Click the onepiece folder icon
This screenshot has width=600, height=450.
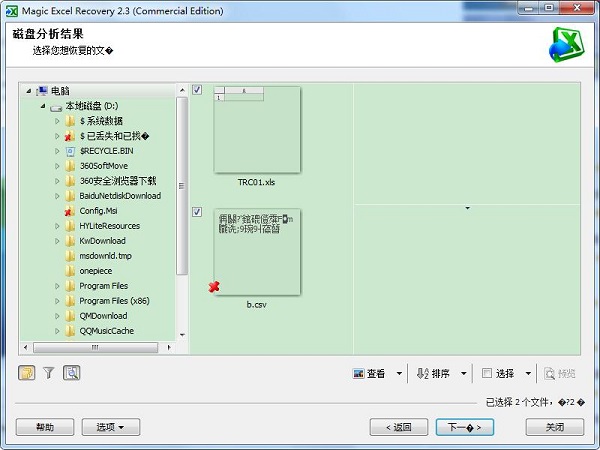pos(70,271)
